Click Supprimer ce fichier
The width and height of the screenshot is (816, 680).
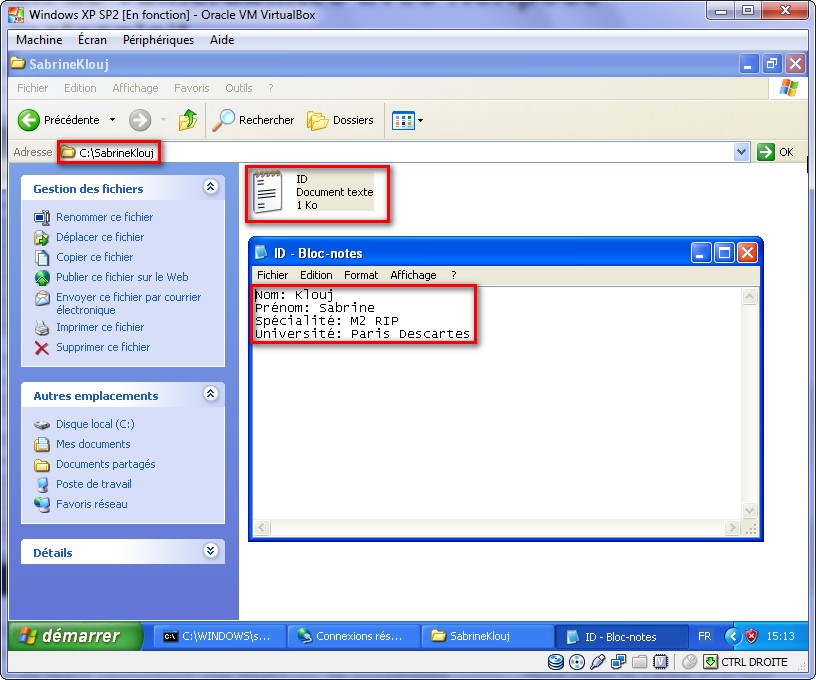click(103, 347)
